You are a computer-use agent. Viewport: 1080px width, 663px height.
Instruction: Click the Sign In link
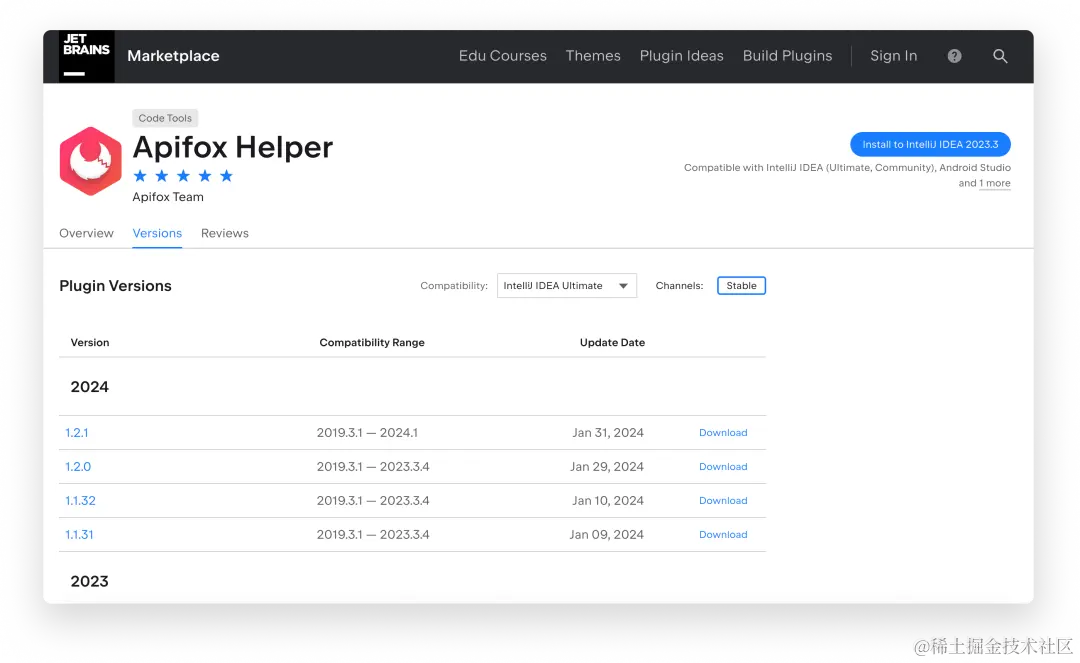click(893, 56)
